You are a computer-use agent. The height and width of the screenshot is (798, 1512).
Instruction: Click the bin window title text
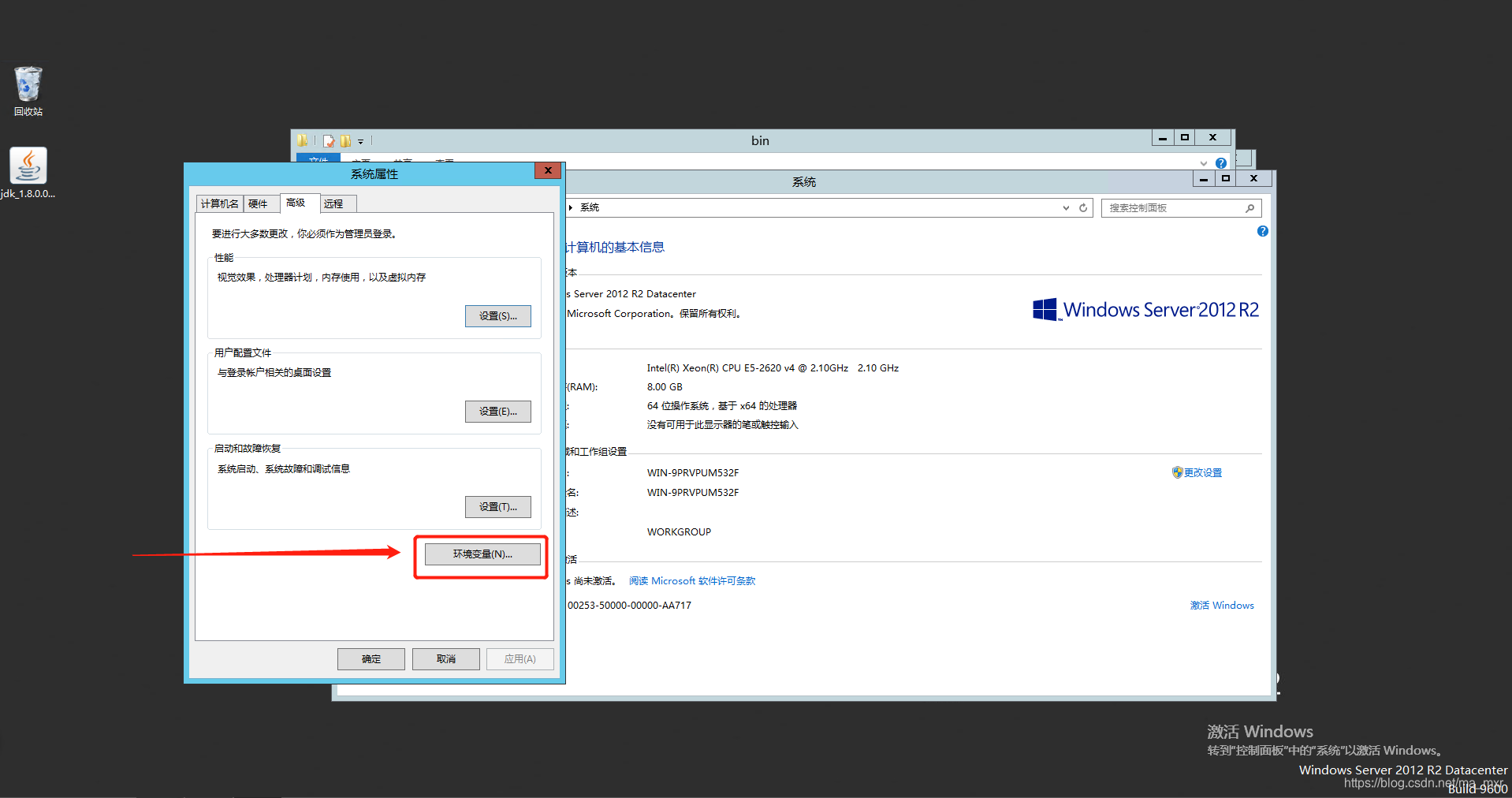(760, 140)
